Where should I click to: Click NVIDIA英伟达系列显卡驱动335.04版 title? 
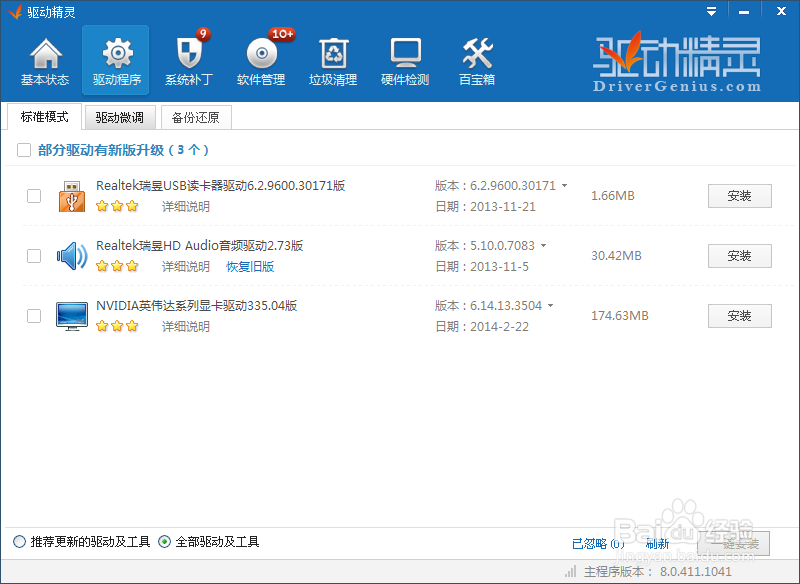[196, 306]
